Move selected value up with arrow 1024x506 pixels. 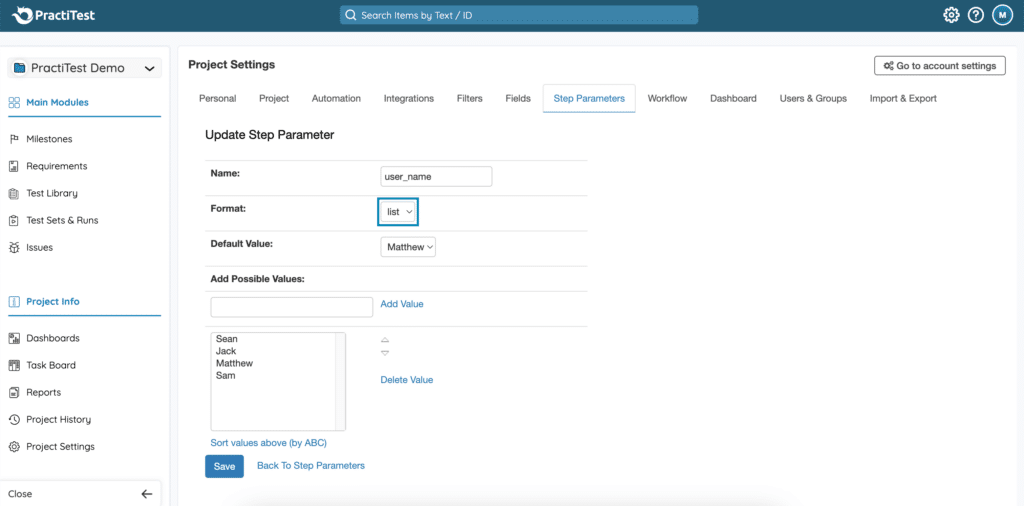click(x=385, y=340)
